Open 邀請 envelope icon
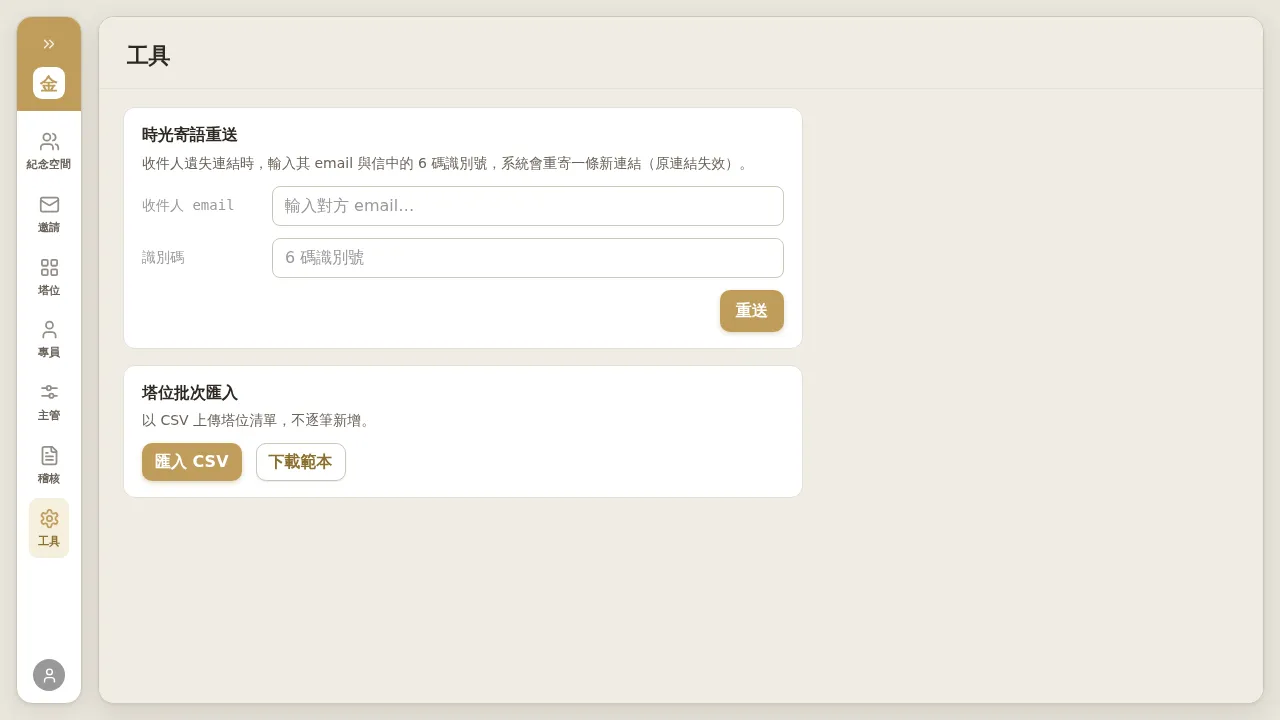Image resolution: width=1280 pixels, height=720 pixels. pyautogui.click(x=49, y=204)
